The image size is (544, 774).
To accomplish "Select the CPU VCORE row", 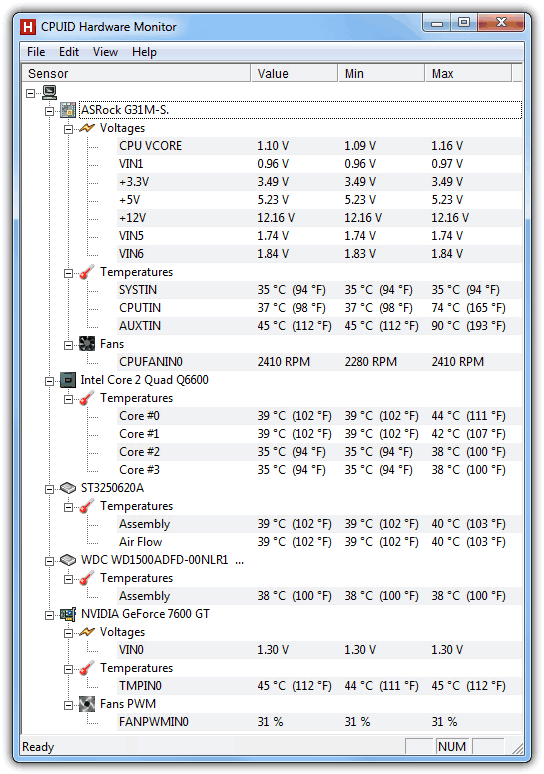I will point(319,146).
